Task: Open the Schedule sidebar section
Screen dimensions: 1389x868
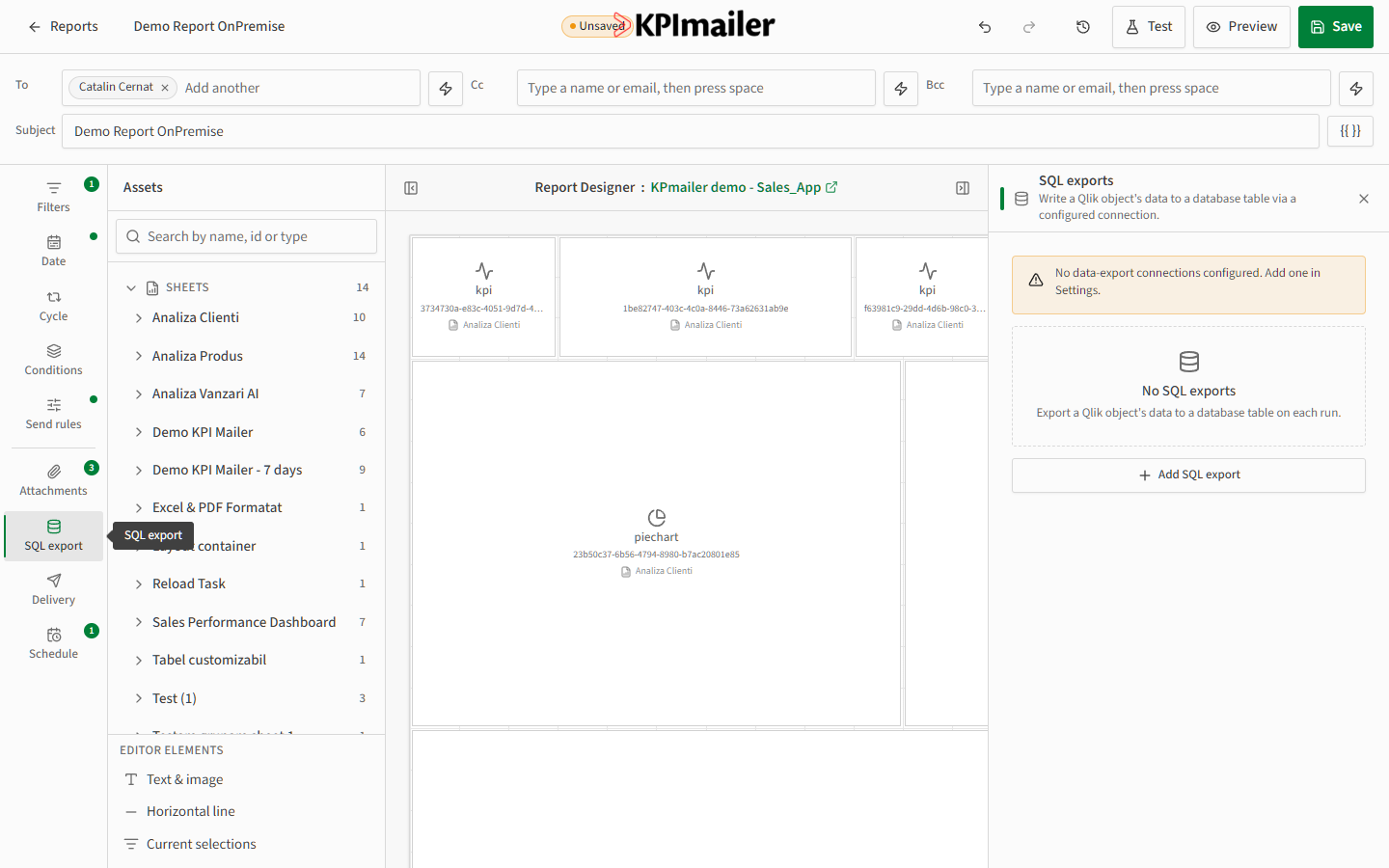Action: point(54,642)
